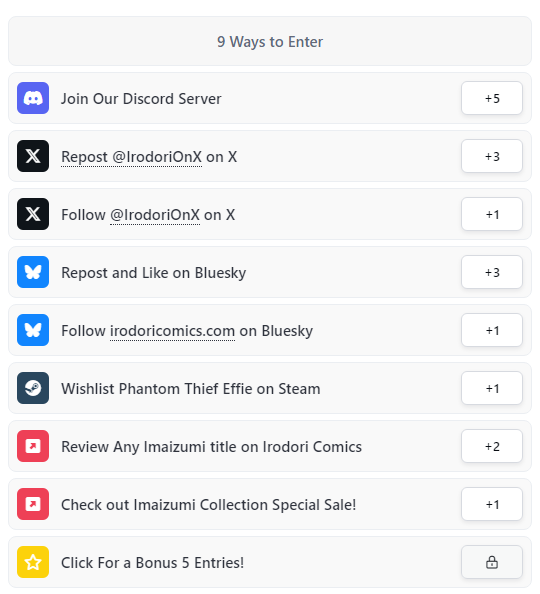Screen dimensions: 540x594
Task: Click the red icon beside Imaizumi Collection Special Sale
Action: 33,504
